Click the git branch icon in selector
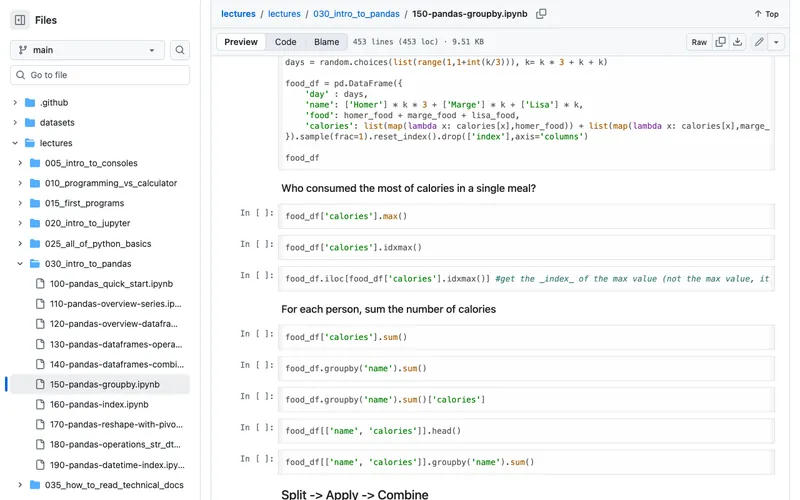 22,50
